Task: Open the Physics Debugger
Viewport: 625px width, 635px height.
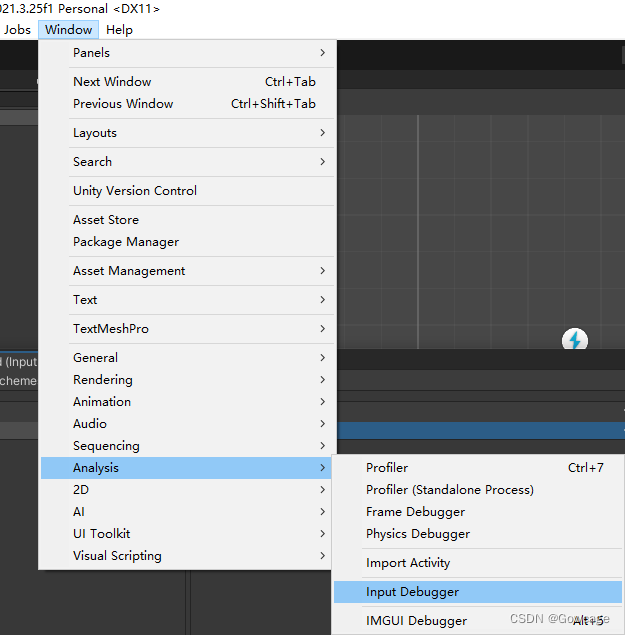Action: click(478, 534)
